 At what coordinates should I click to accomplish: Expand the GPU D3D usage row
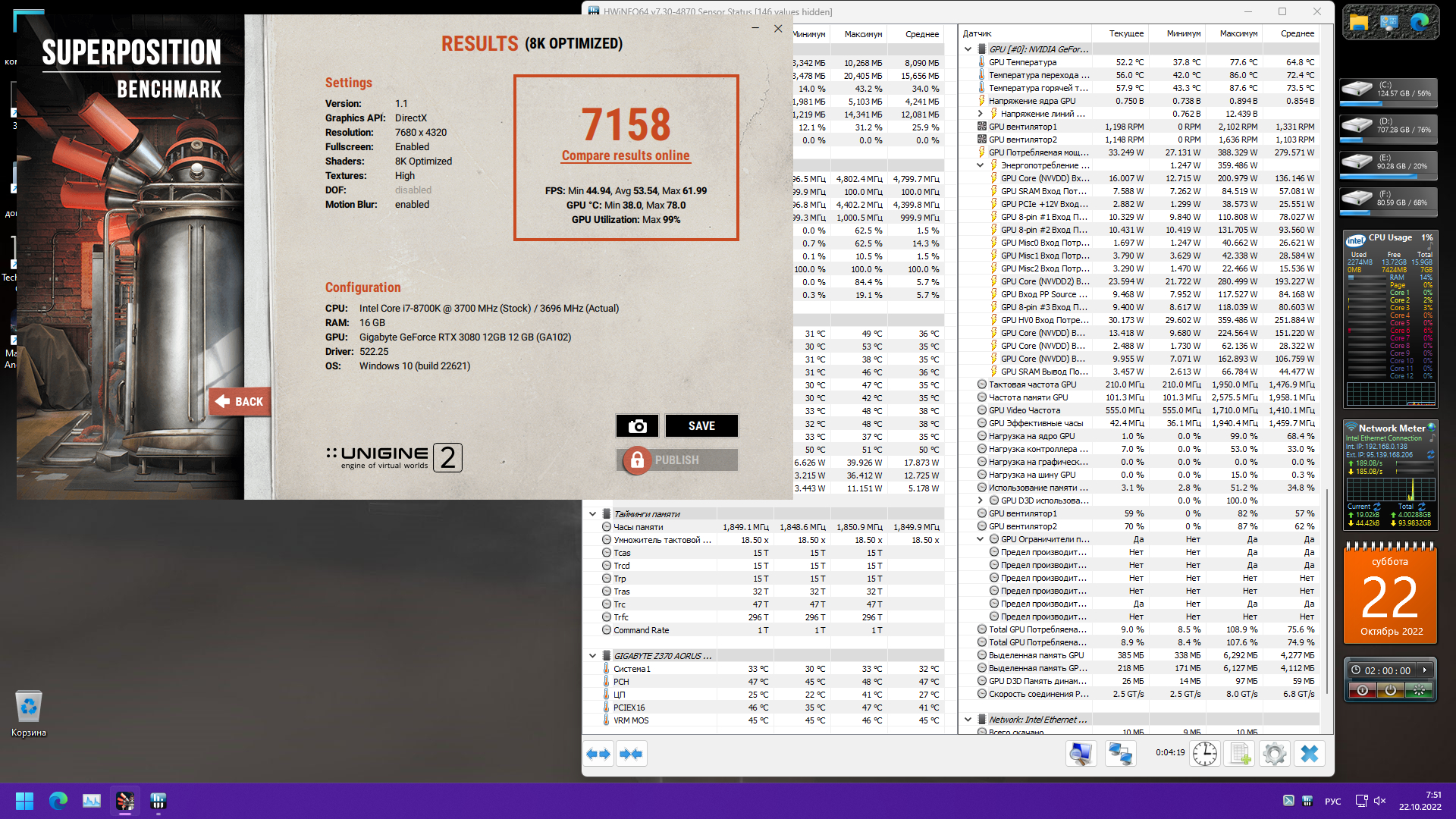click(x=981, y=500)
